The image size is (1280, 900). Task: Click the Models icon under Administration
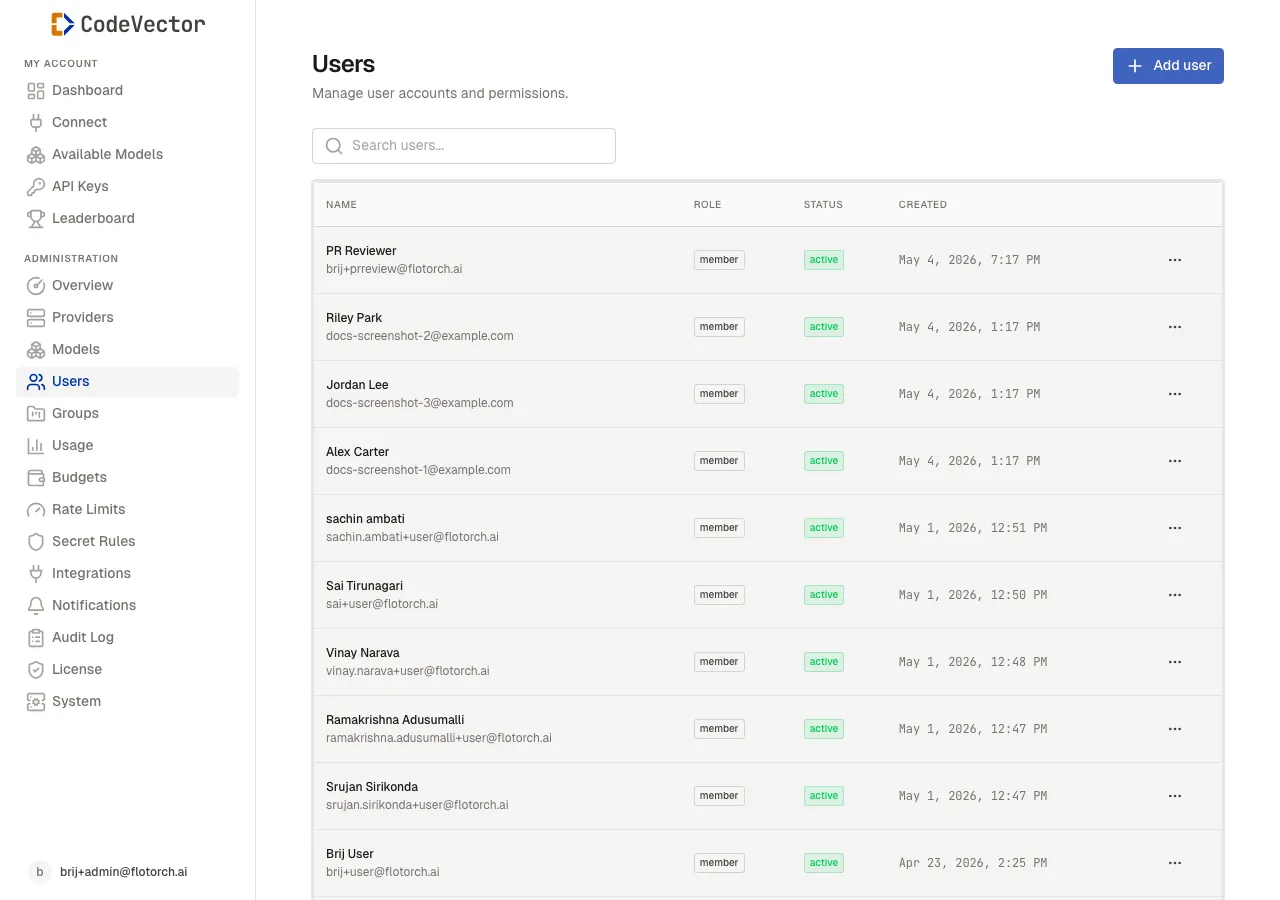pyautogui.click(x=36, y=350)
